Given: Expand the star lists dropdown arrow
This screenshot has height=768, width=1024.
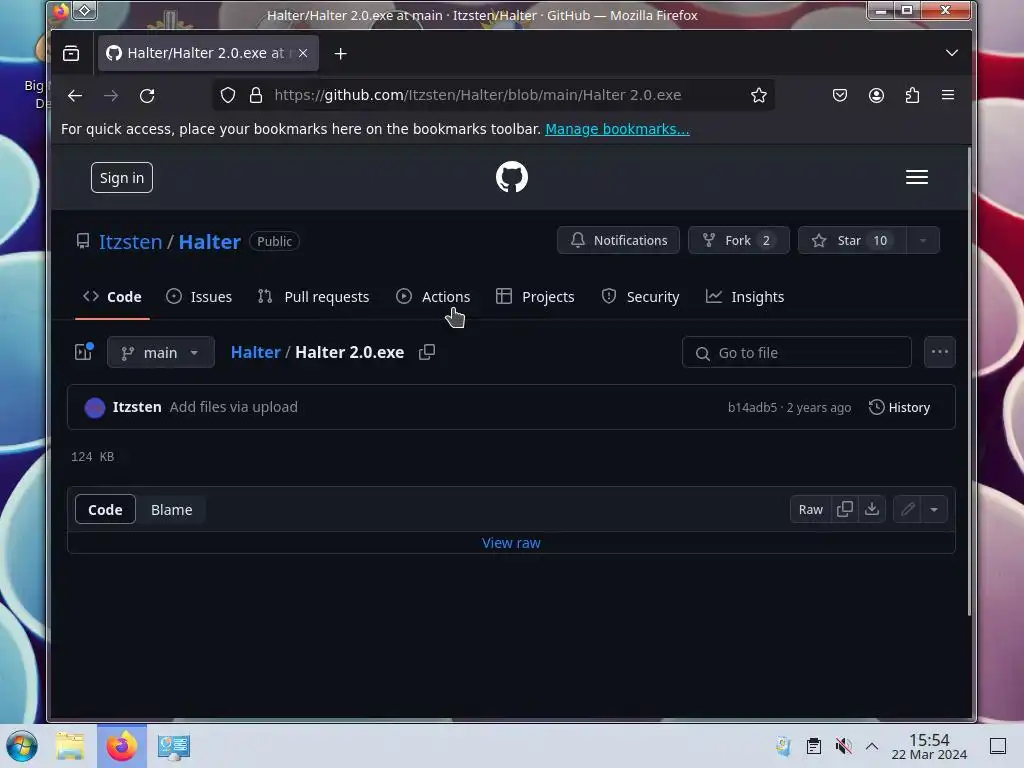Looking at the screenshot, I should pyautogui.click(x=922, y=240).
